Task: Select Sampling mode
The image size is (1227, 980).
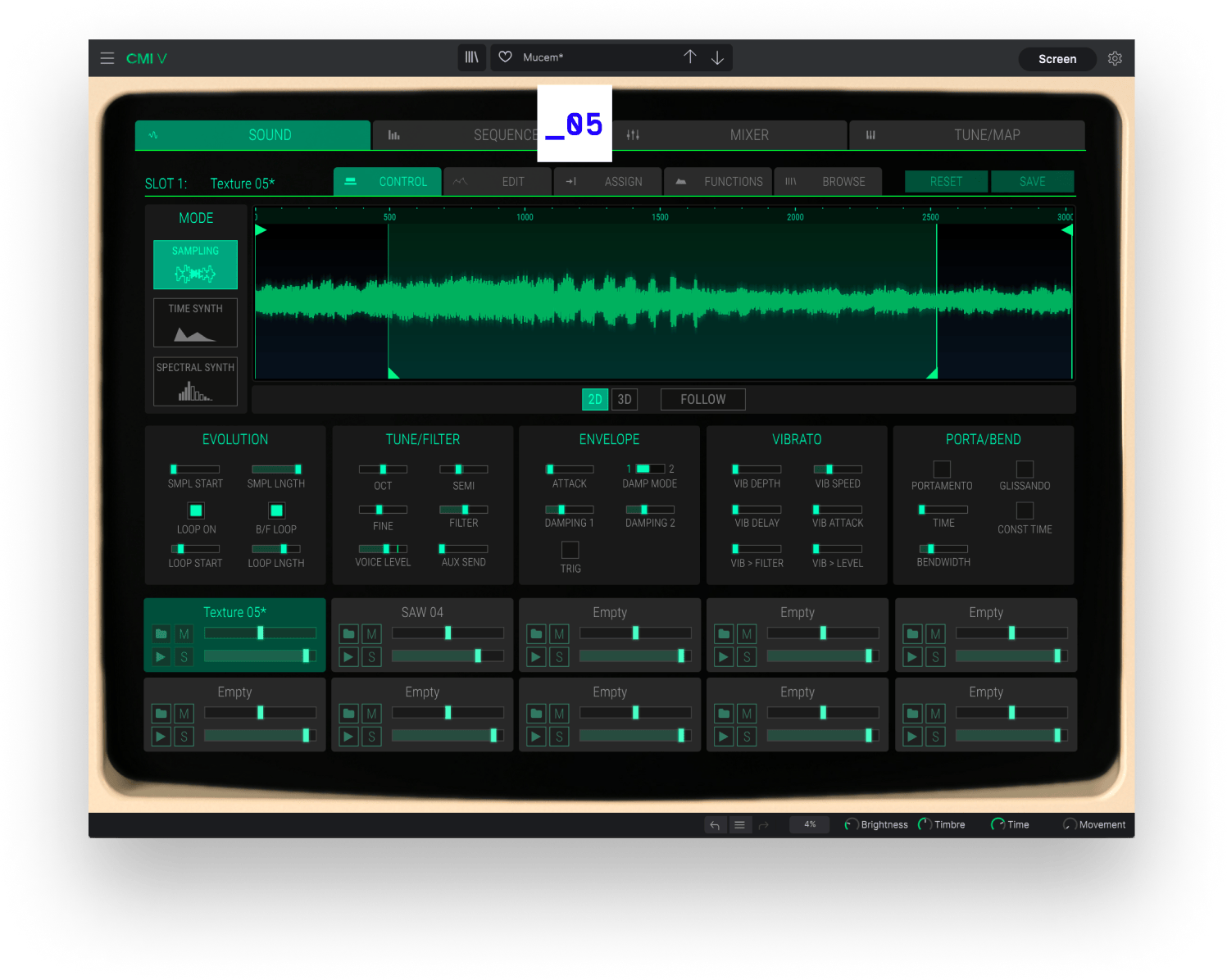Action: pos(195,264)
